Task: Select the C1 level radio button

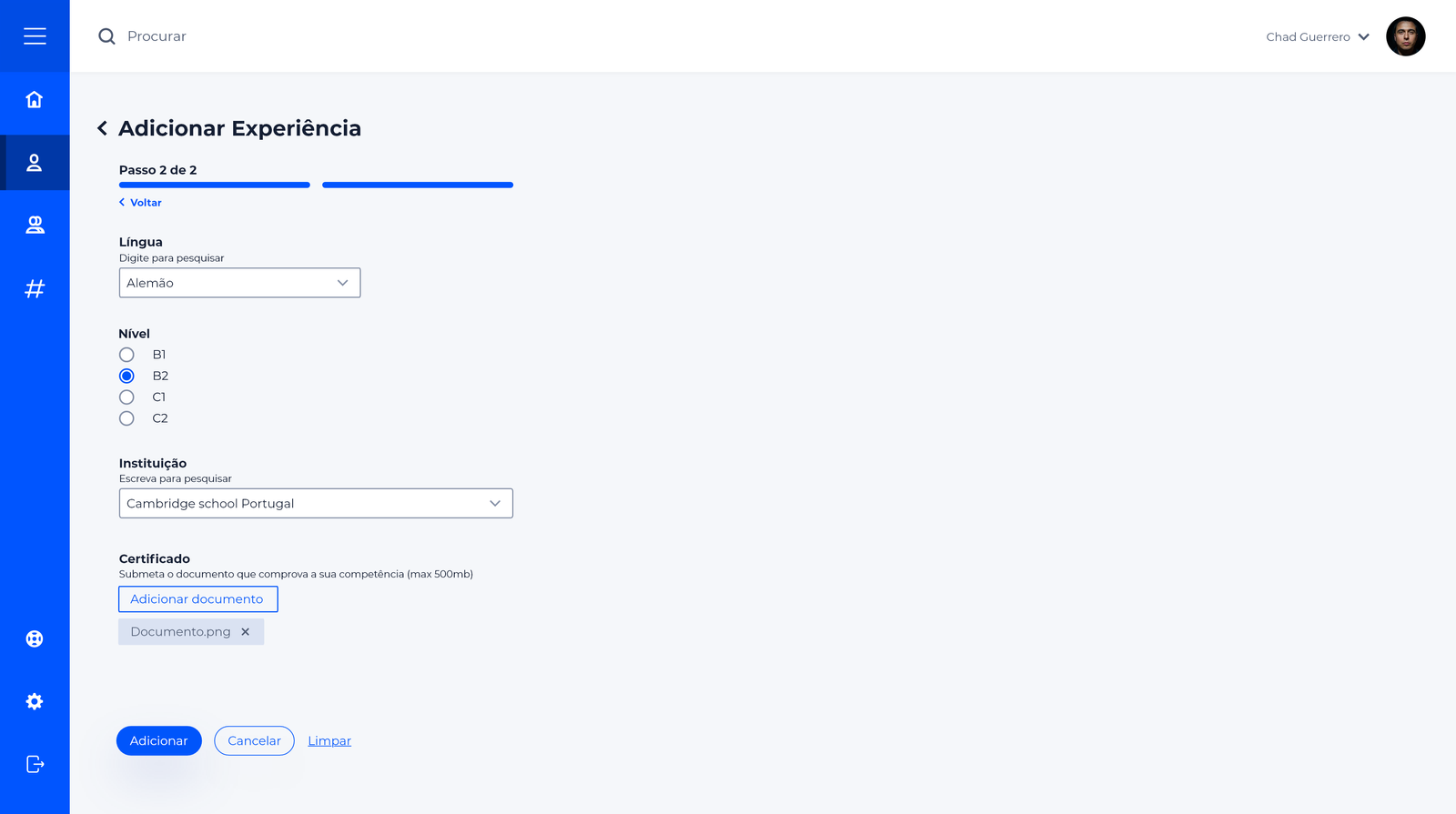Action: tap(126, 397)
